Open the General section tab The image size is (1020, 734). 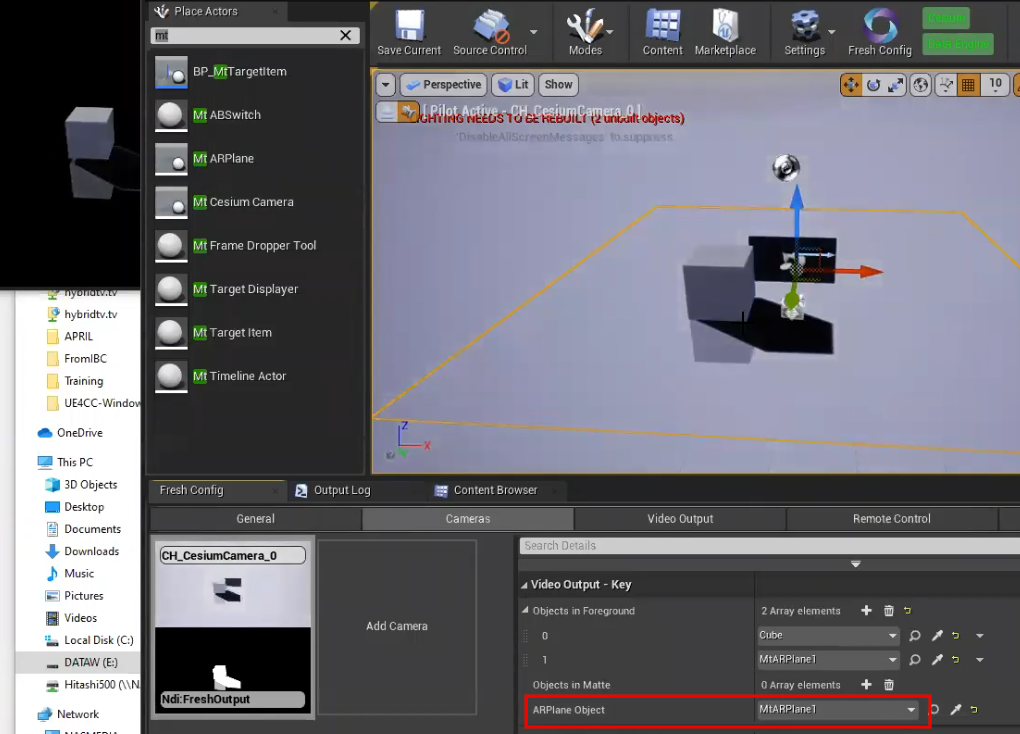tap(256, 519)
